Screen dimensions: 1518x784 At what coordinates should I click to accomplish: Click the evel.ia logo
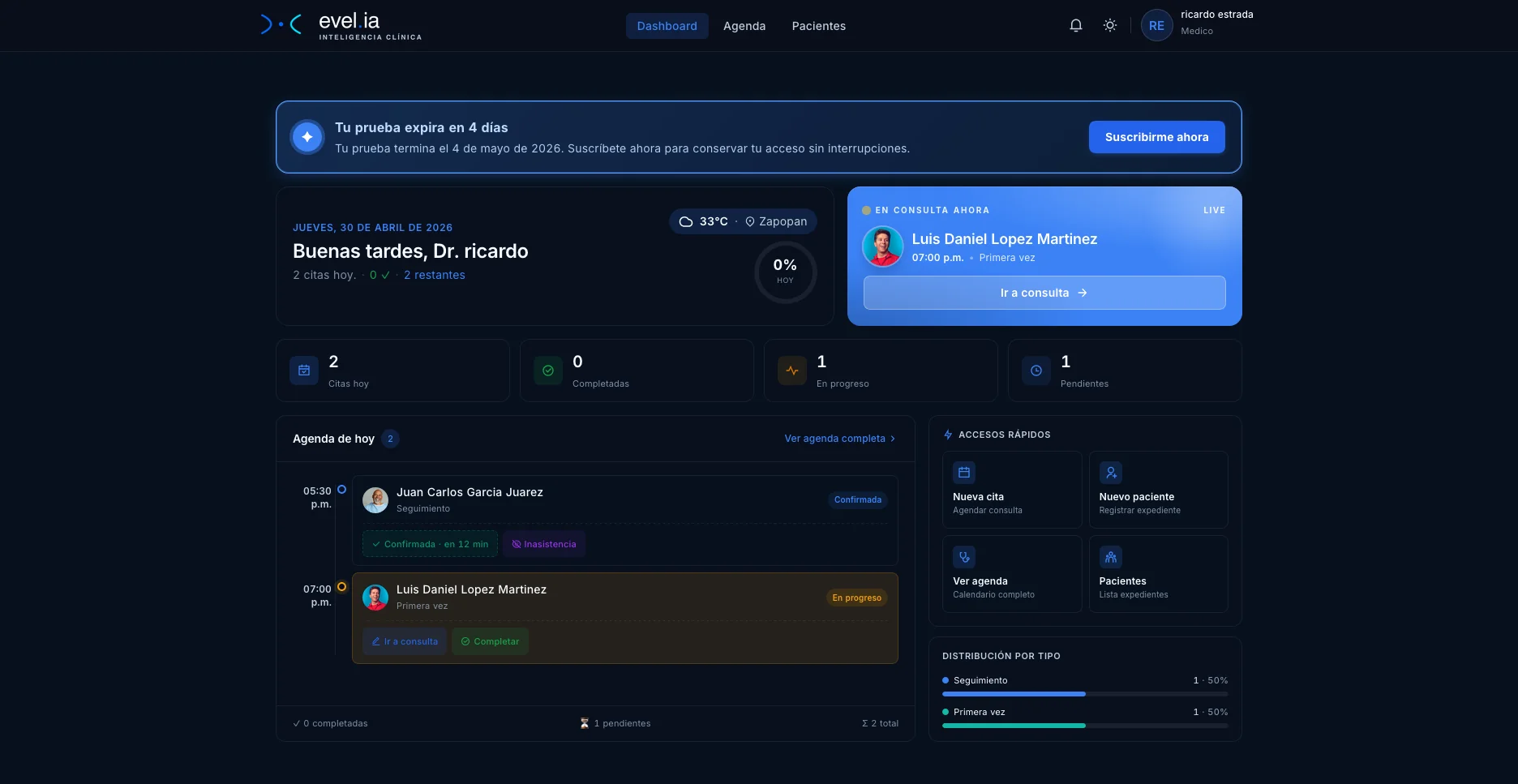[341, 25]
